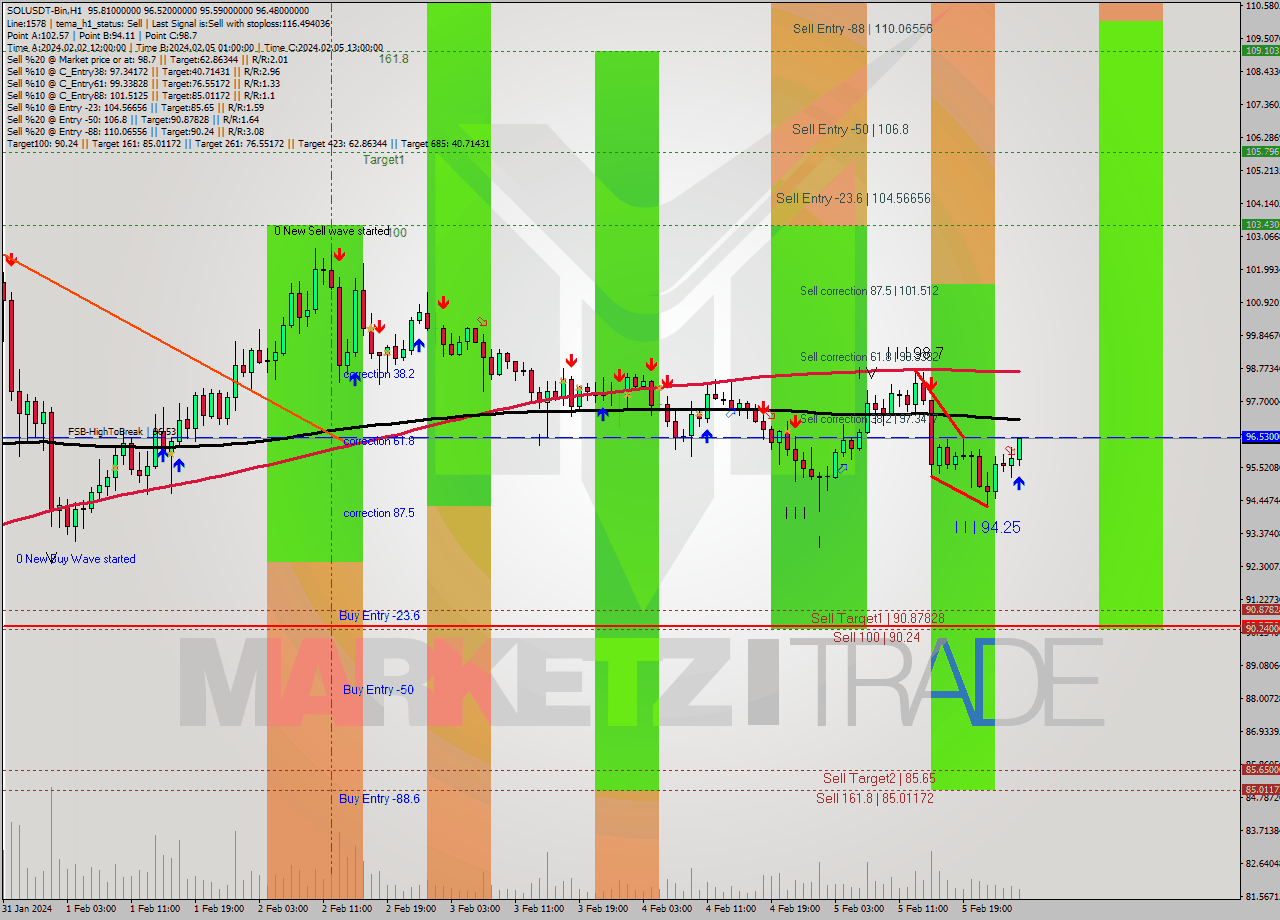
Task: Pick the 'Sell correction 87.5 | 101.512' label
Action: point(869,291)
